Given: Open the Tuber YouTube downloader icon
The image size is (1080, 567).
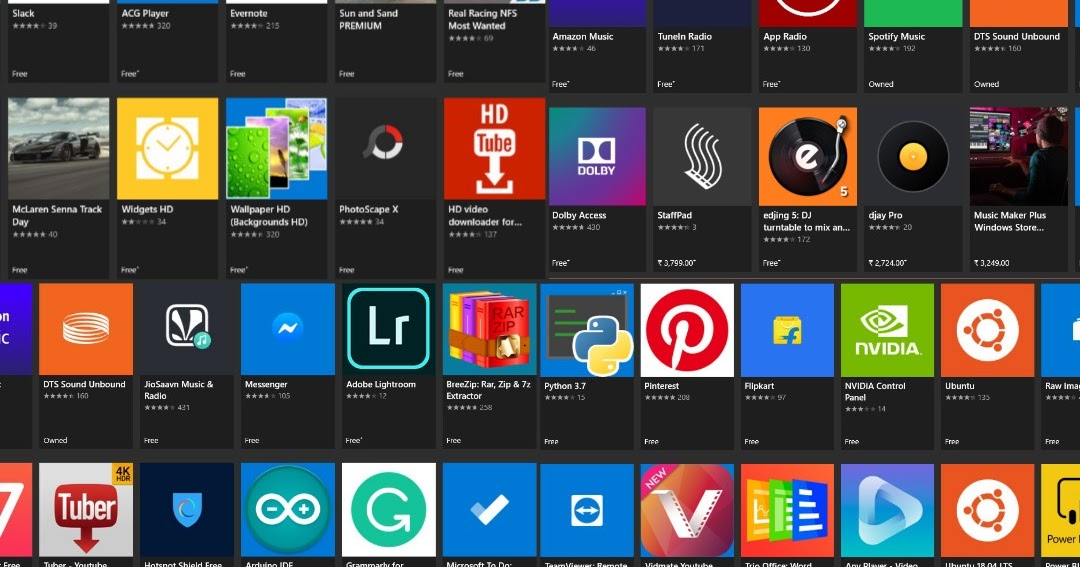Looking at the screenshot, I should click(86, 510).
